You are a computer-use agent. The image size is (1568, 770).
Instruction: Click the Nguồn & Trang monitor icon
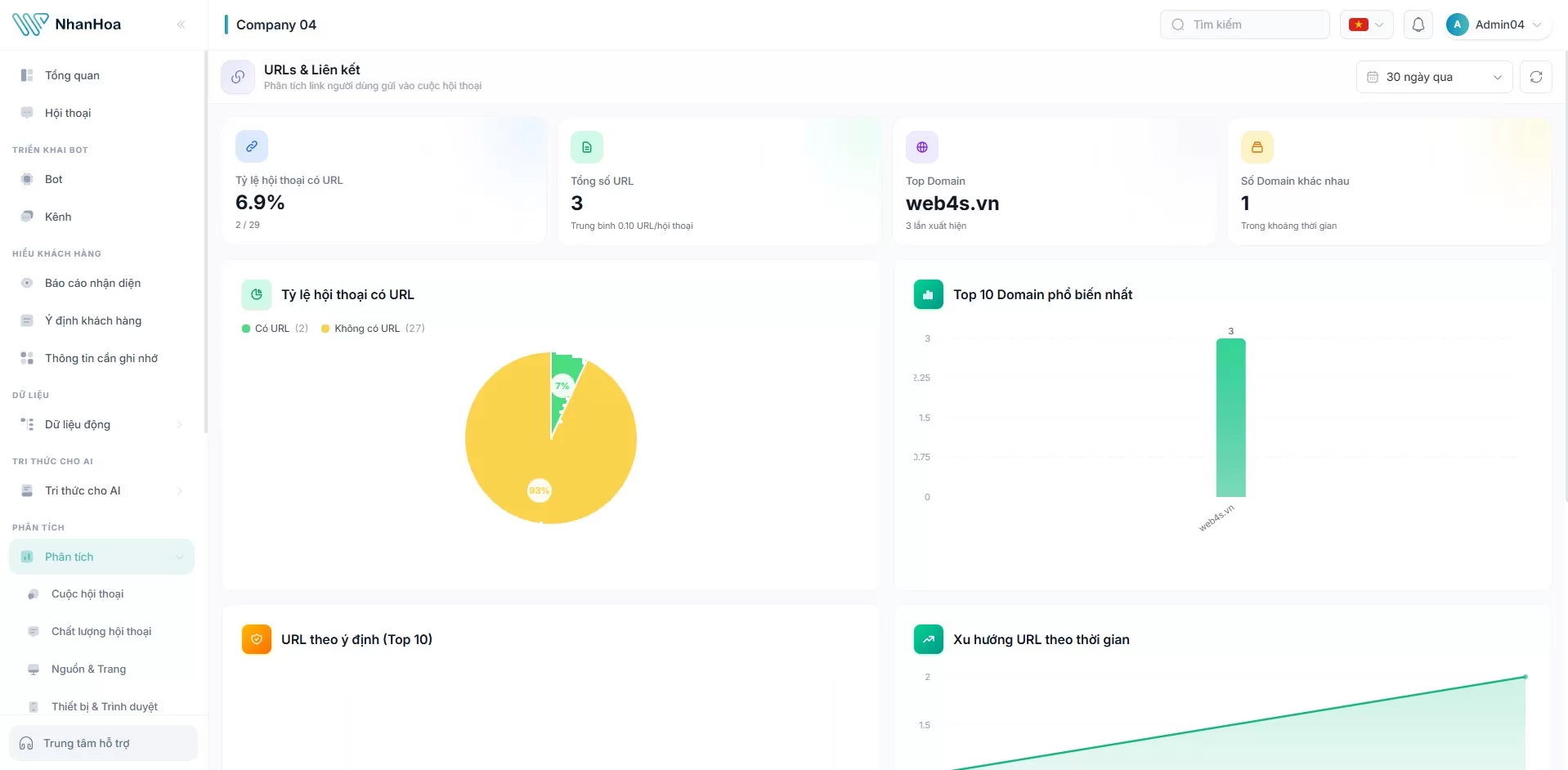tap(34, 669)
